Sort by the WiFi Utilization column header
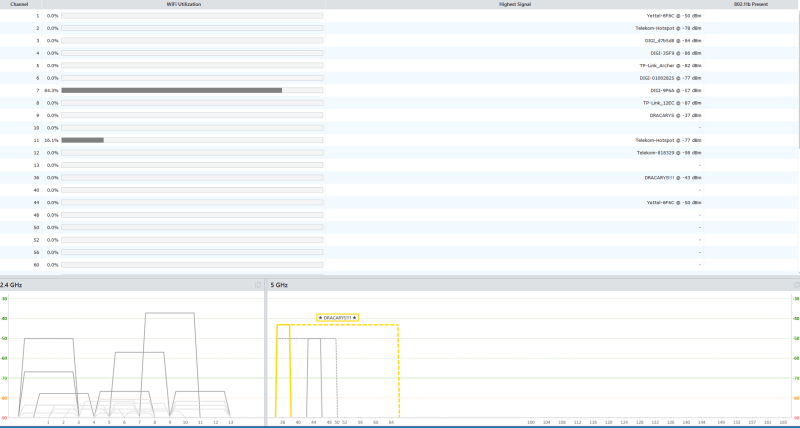The width and height of the screenshot is (800, 428). pyautogui.click(x=184, y=4)
